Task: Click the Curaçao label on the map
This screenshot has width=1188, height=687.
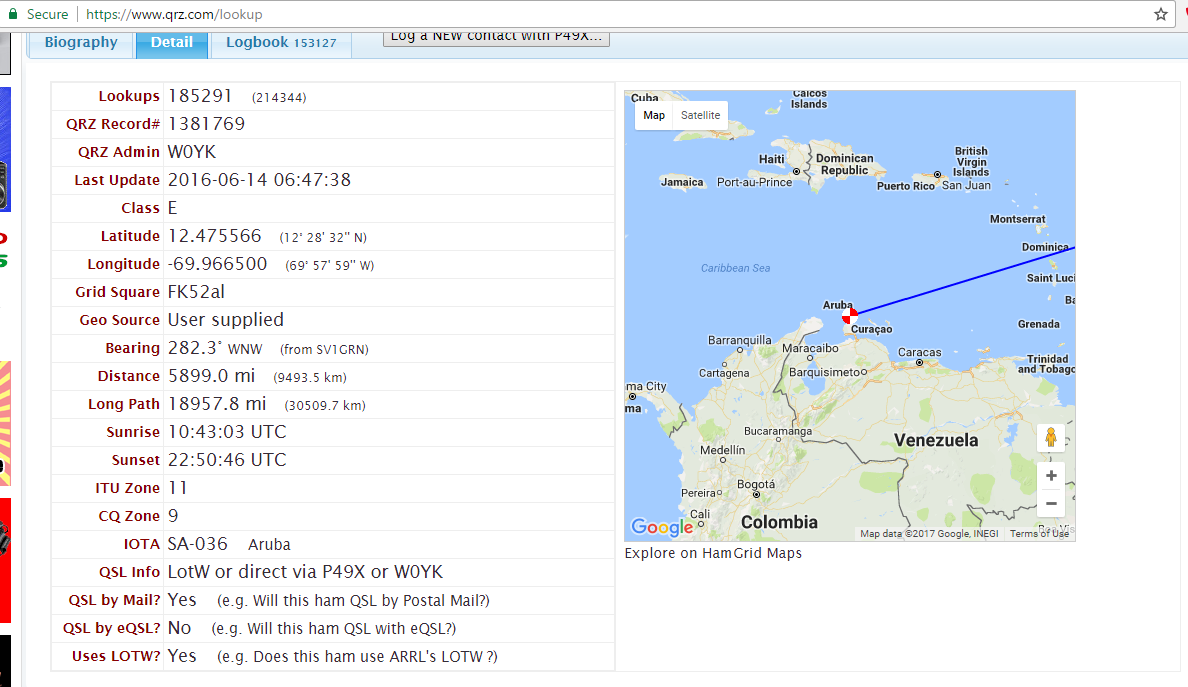Action: point(871,329)
